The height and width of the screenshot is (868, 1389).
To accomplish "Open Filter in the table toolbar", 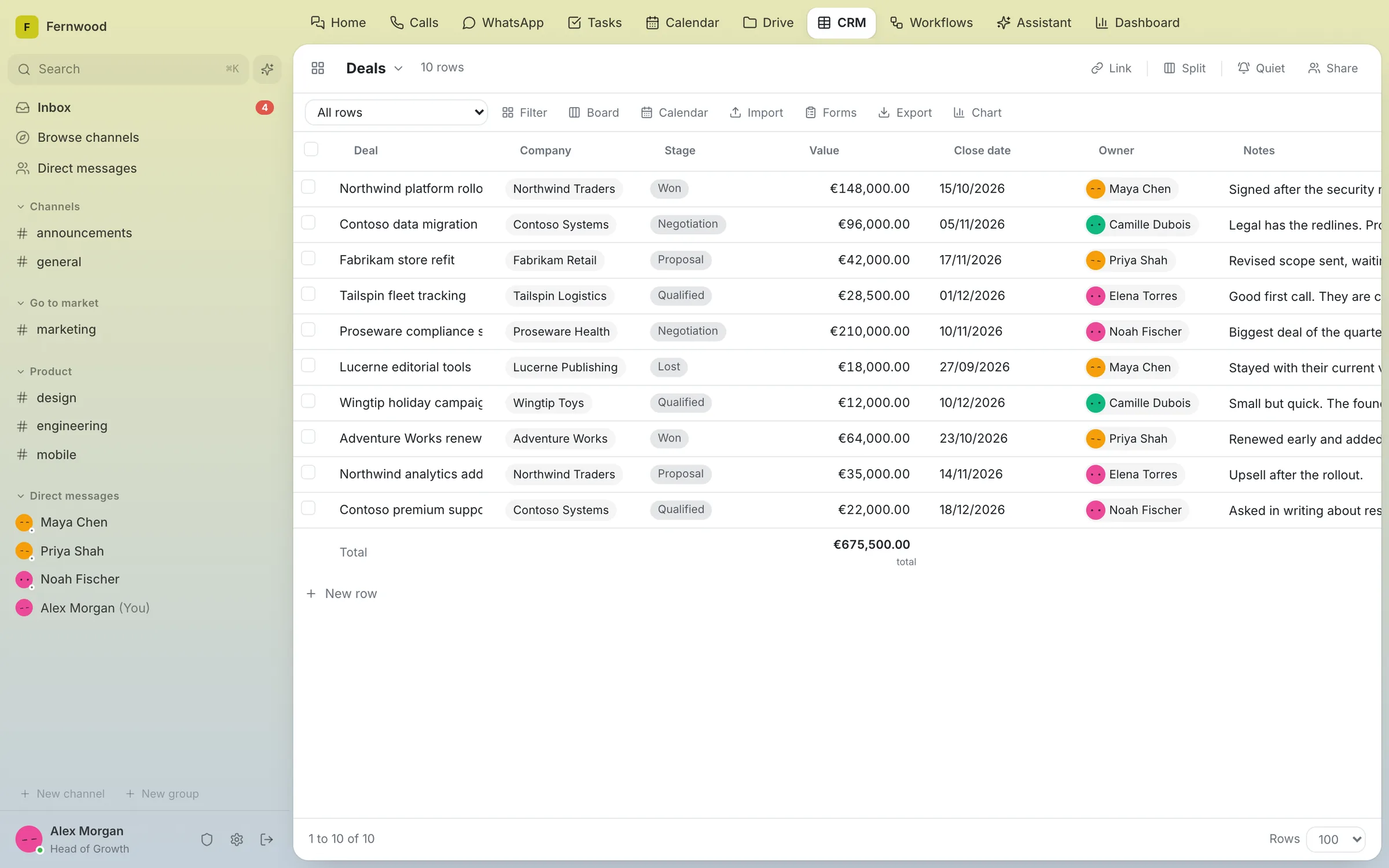I will pos(524,112).
